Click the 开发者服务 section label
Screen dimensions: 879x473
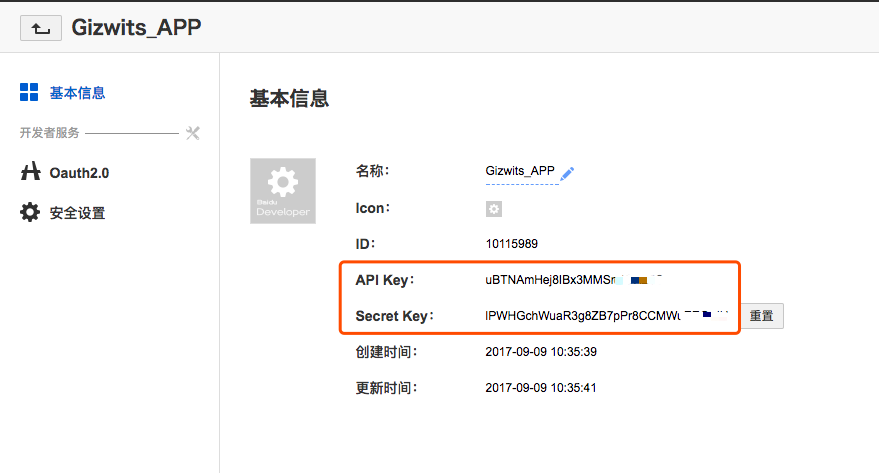pyautogui.click(x=49, y=133)
